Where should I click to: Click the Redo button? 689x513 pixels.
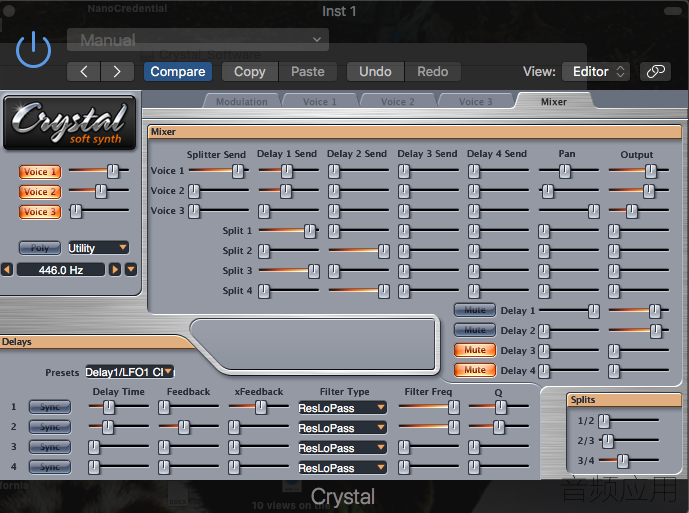pyautogui.click(x=432, y=72)
